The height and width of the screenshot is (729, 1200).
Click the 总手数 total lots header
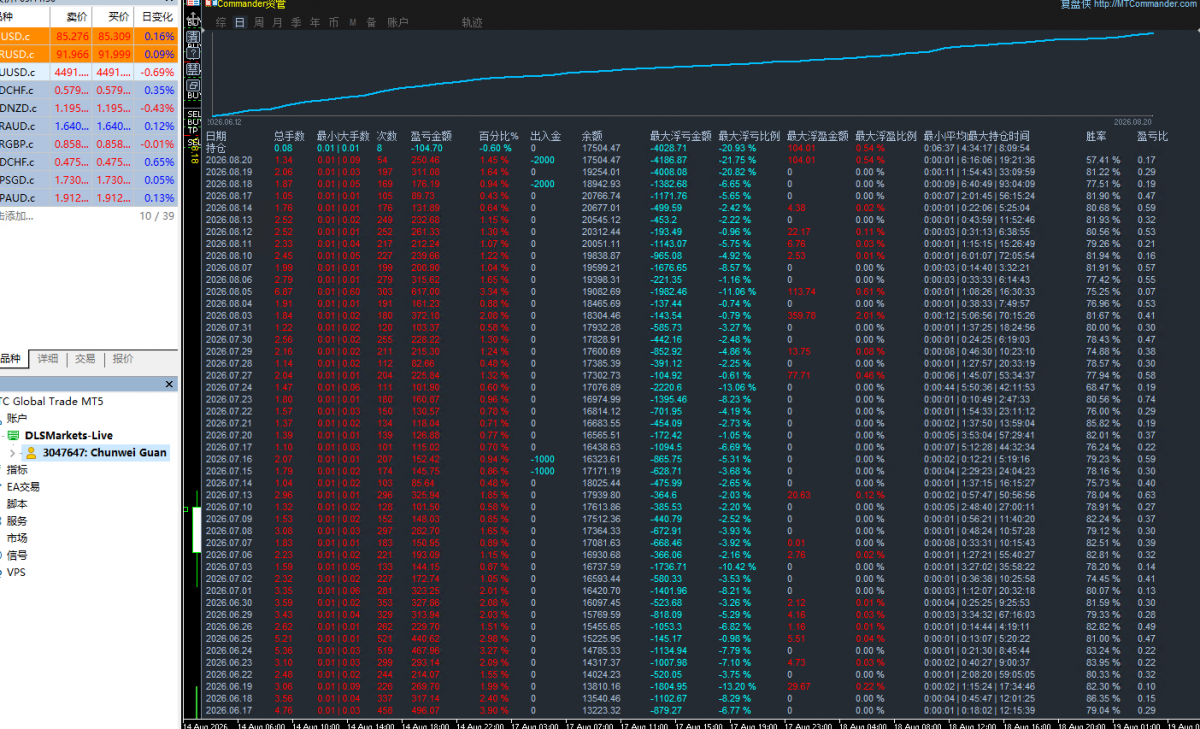coord(289,135)
